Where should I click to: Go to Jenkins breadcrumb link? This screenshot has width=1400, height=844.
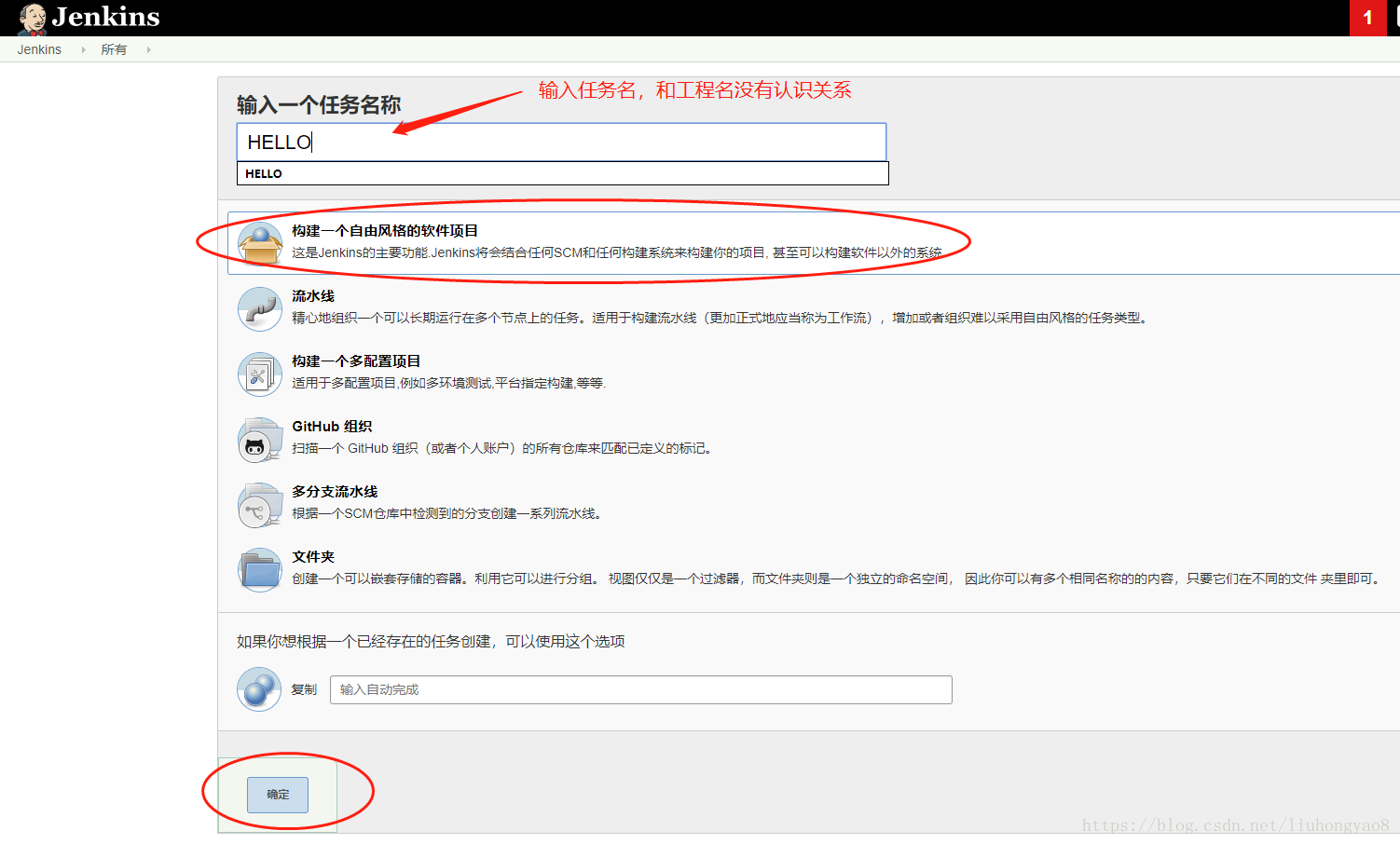pos(39,49)
